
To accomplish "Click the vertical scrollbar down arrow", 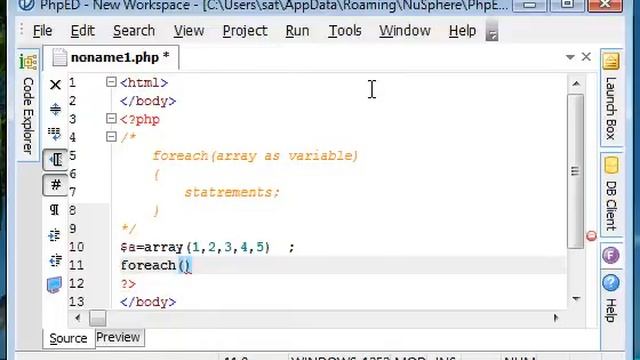I will click(x=576, y=299).
